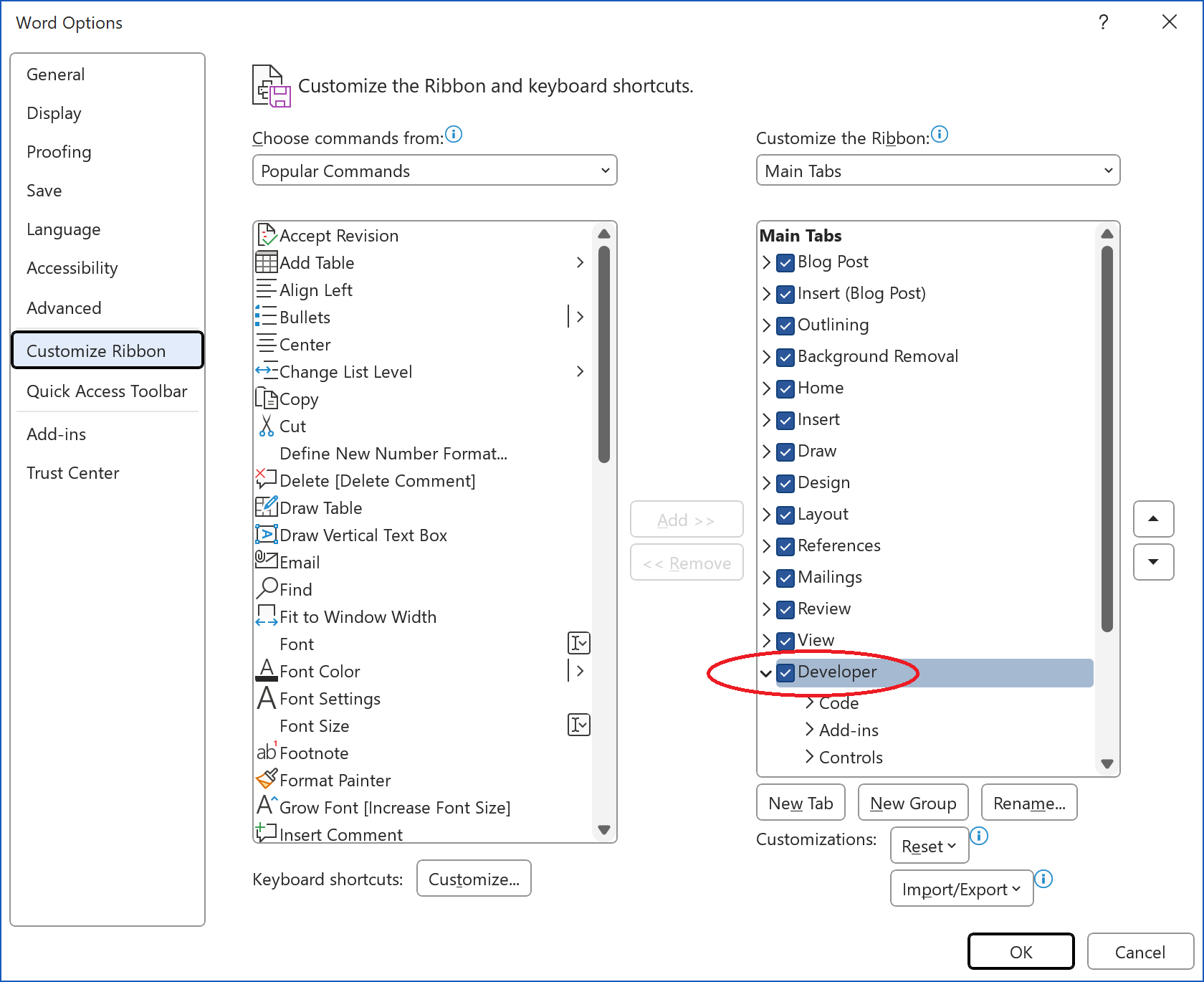Toggle the Mailings tab checkbox
This screenshot has width=1204, height=982.
[x=785, y=578]
